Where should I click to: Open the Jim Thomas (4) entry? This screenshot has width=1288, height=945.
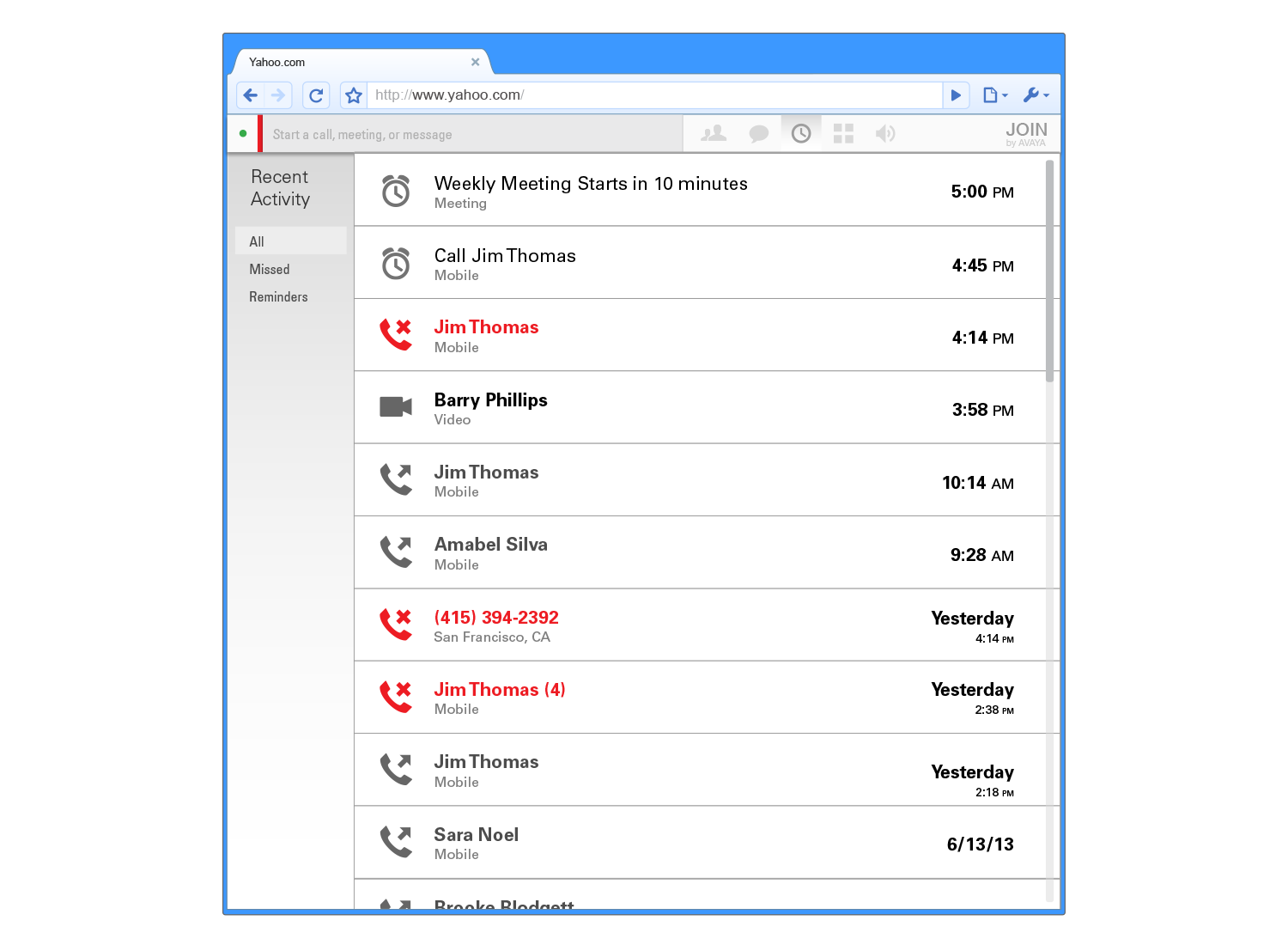click(701, 697)
